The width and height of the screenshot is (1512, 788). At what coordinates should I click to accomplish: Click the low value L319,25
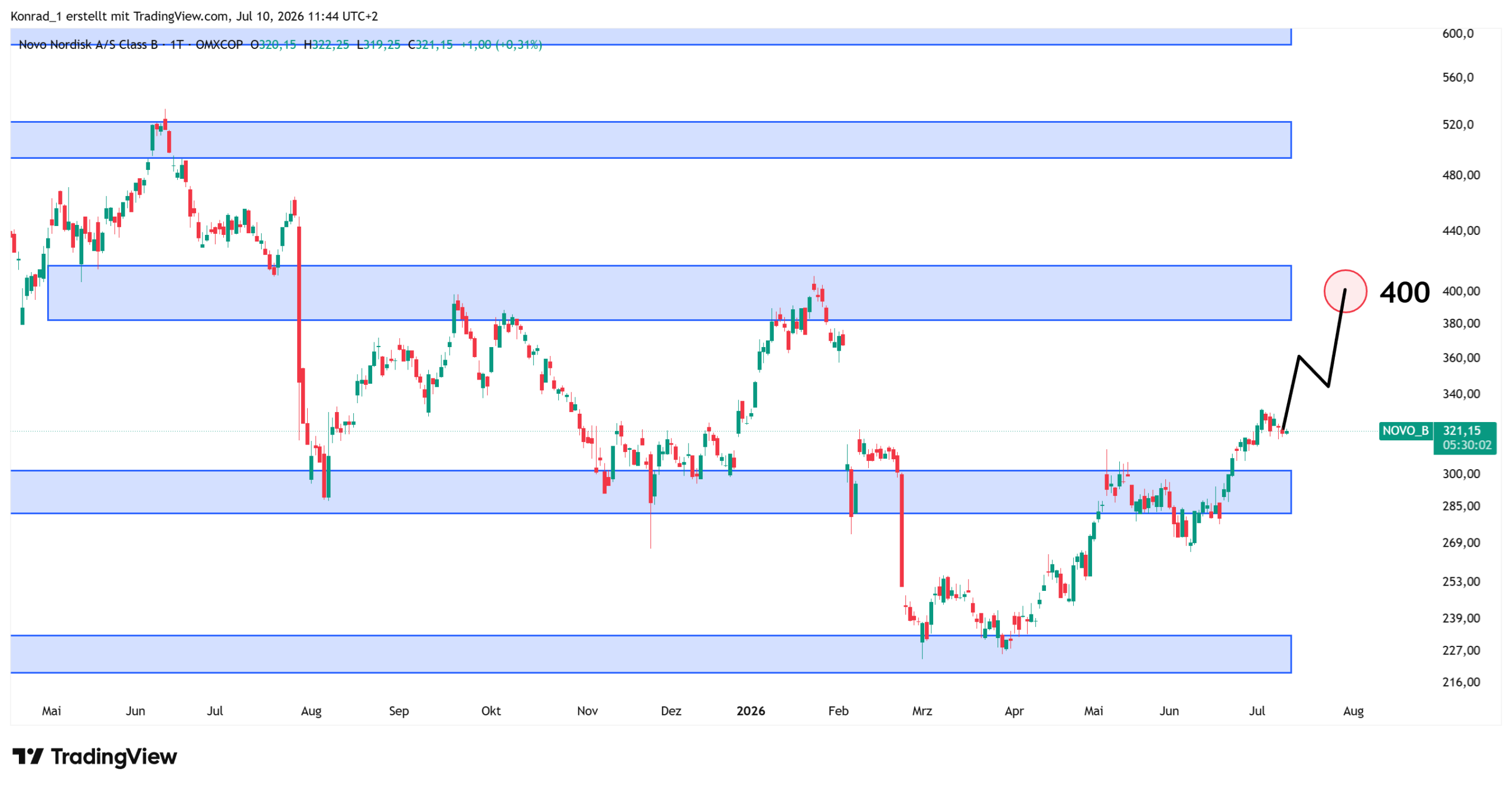379,45
